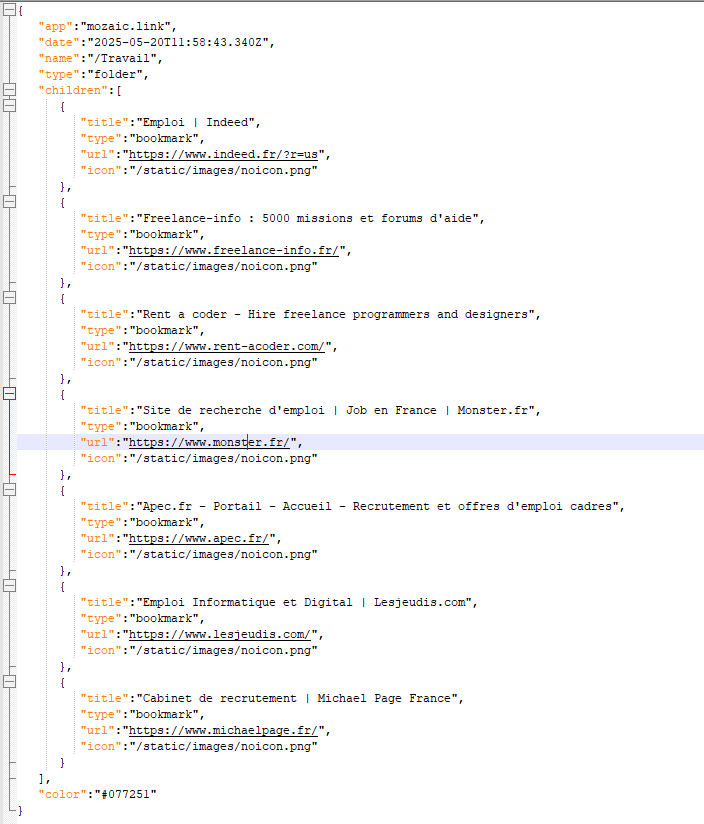The height and width of the screenshot is (824, 704).
Task: Open the www.monster.fr URL link
Action: click(x=209, y=442)
